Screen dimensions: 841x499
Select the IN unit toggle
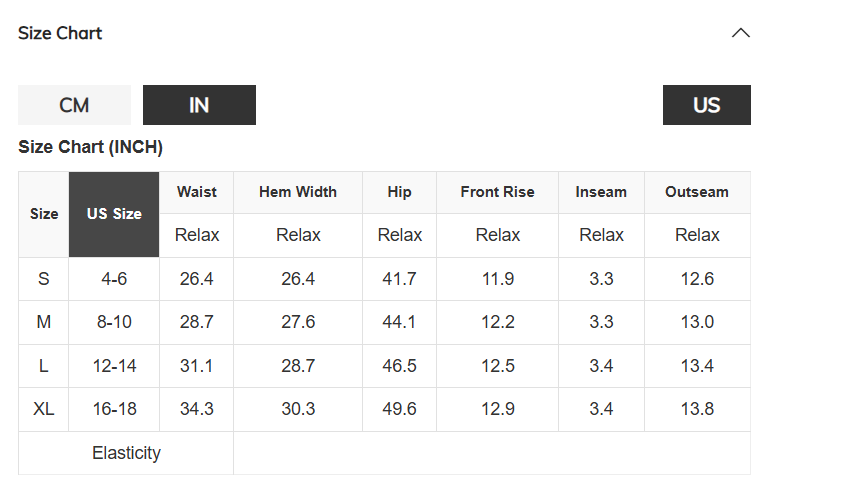[x=199, y=105]
